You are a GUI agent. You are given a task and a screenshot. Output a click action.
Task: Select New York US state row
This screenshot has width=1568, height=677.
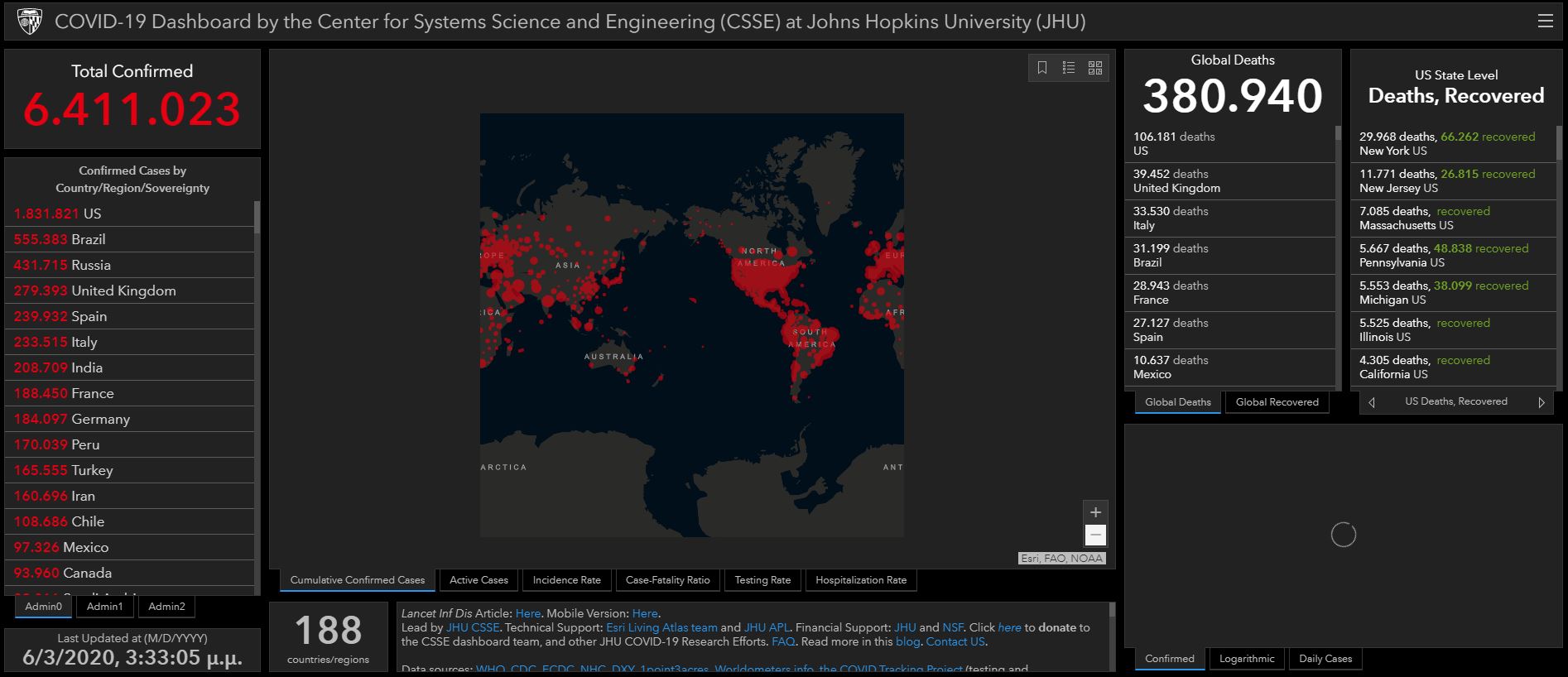coord(1454,144)
